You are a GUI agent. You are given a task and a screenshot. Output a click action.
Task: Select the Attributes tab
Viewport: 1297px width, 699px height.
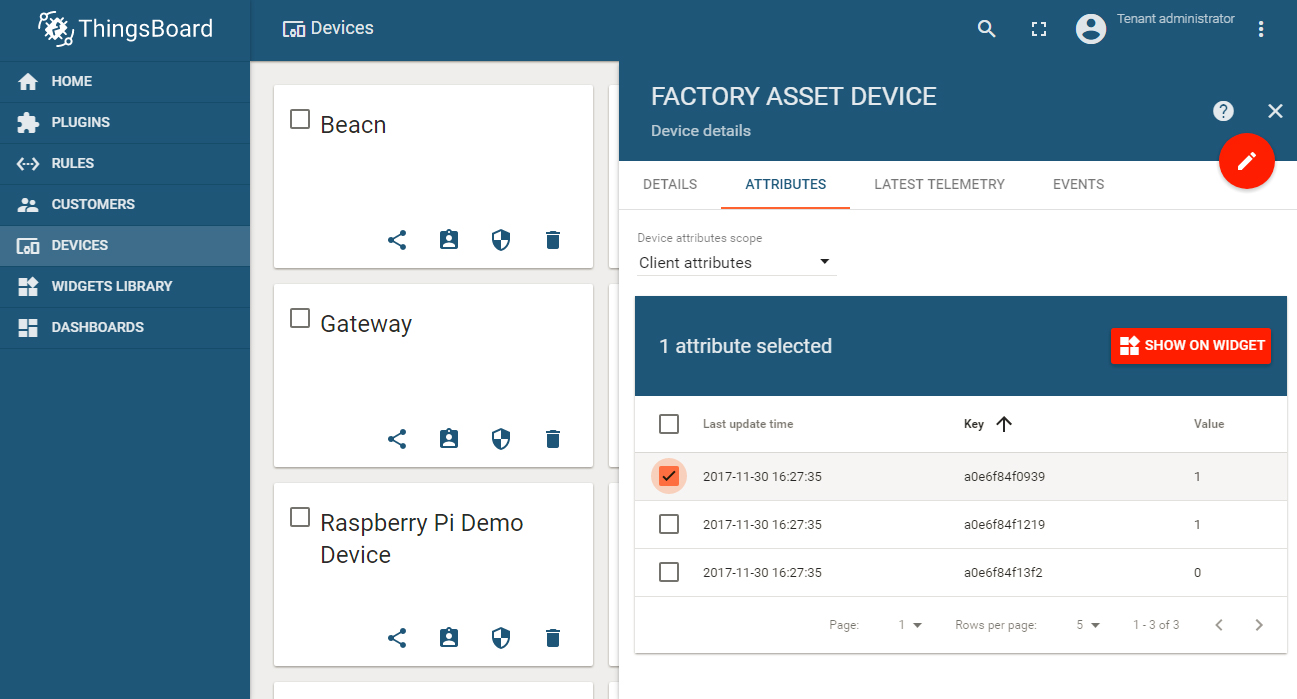pos(786,184)
